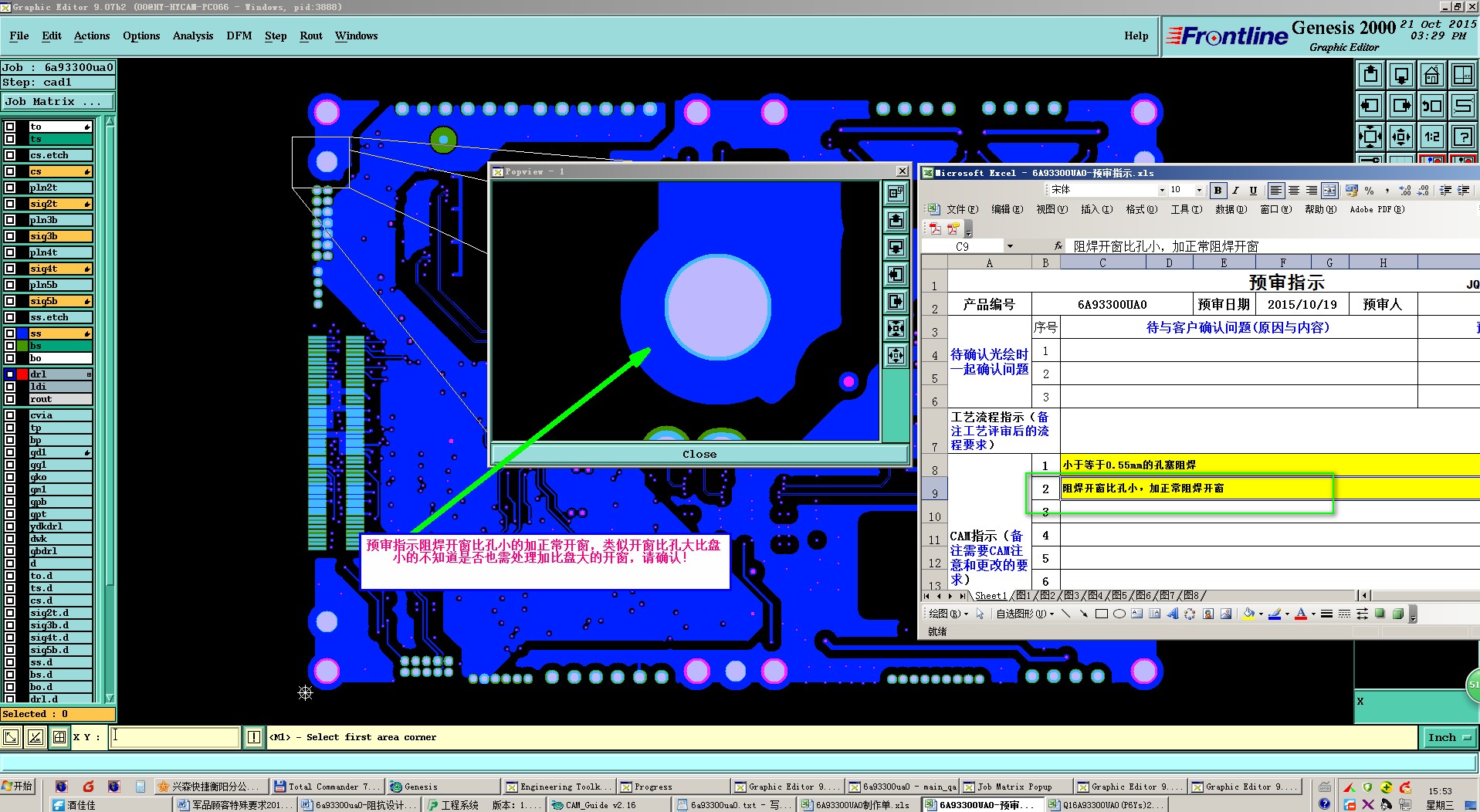
Task: Click Underline in Excel formatting toolbar
Action: [1253, 191]
